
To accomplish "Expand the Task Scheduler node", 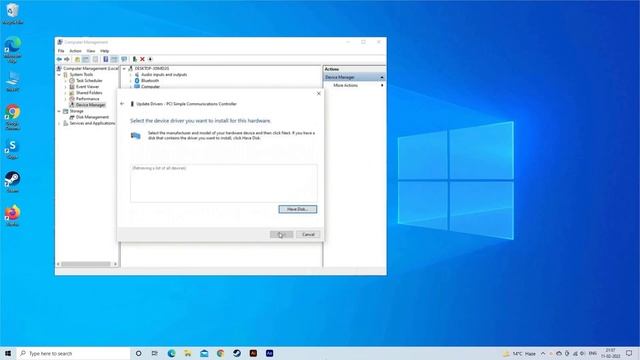I will (x=65, y=81).
